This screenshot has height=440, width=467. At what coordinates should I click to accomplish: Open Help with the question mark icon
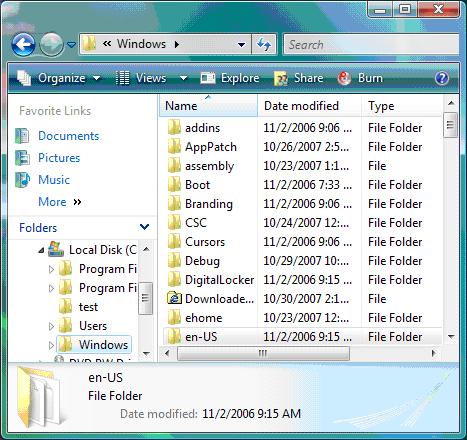(x=442, y=78)
